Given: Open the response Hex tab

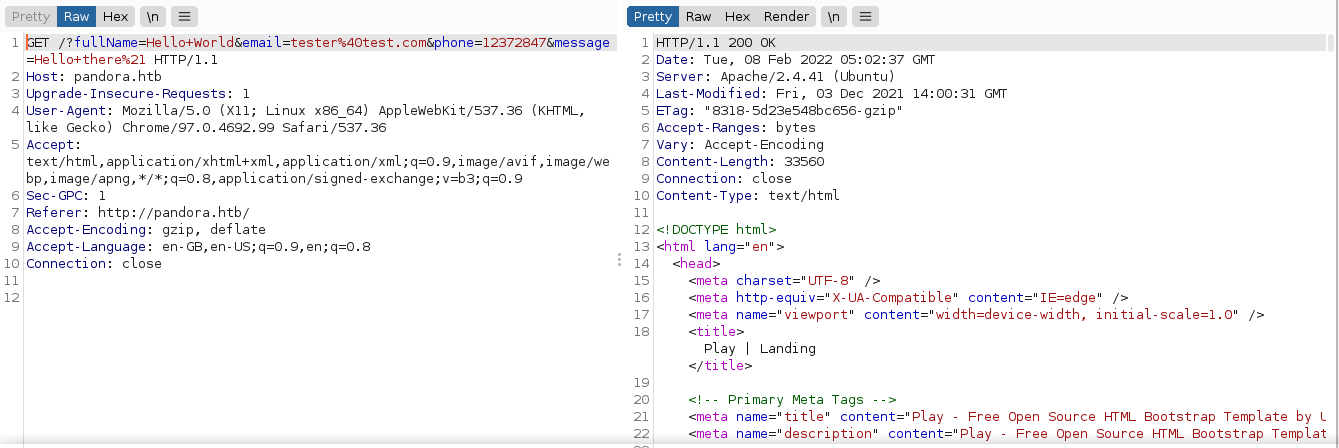Looking at the screenshot, I should tap(737, 17).
